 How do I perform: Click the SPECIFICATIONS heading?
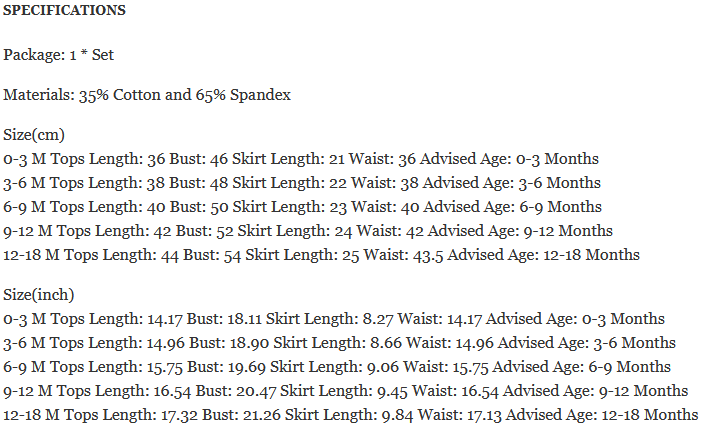(64, 11)
